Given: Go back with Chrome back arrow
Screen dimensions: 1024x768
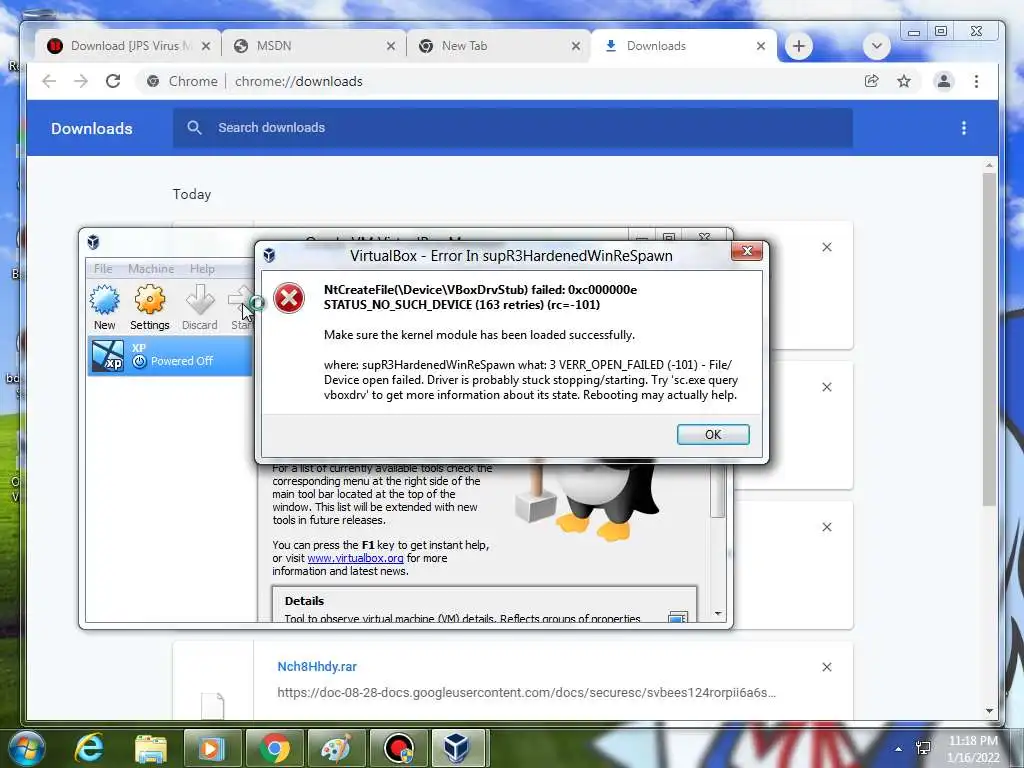Looking at the screenshot, I should tap(49, 81).
